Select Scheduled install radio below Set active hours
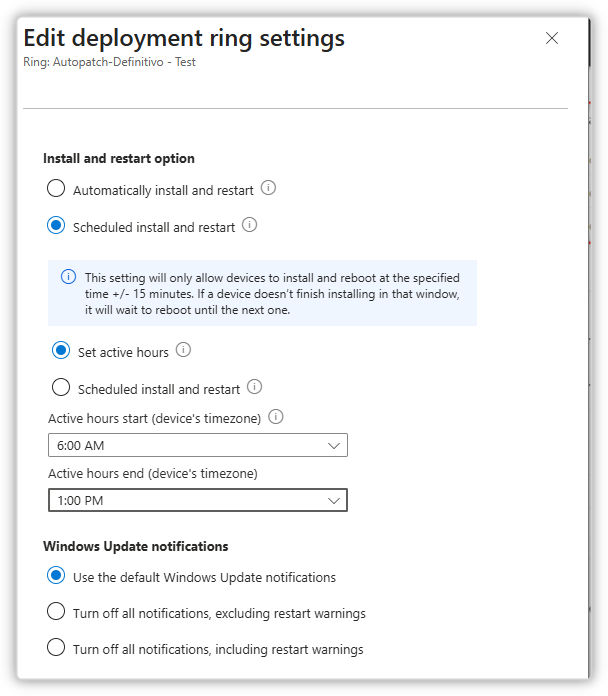The height and width of the screenshot is (696, 608). pyautogui.click(x=62, y=388)
